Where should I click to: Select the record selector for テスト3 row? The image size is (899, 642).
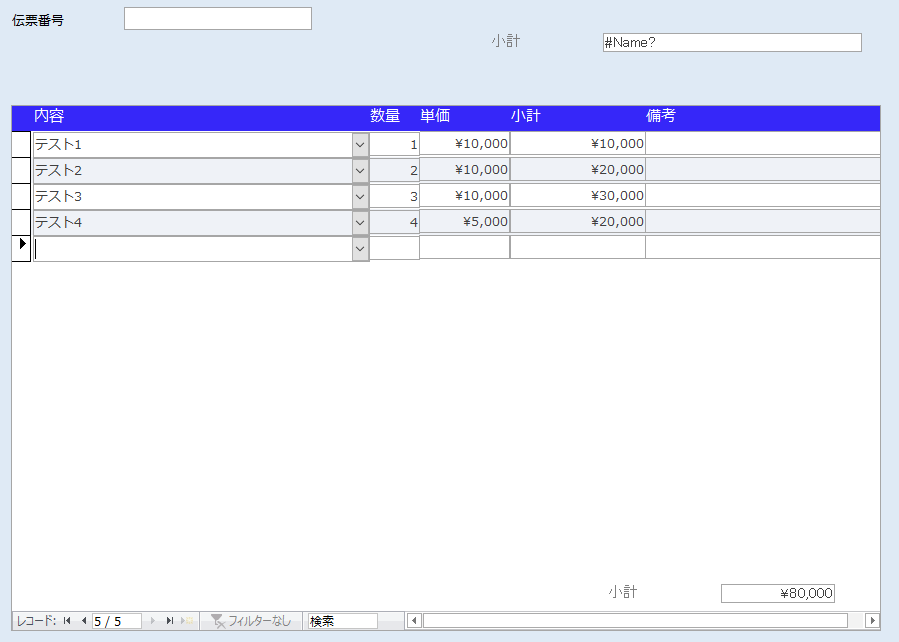(21, 196)
